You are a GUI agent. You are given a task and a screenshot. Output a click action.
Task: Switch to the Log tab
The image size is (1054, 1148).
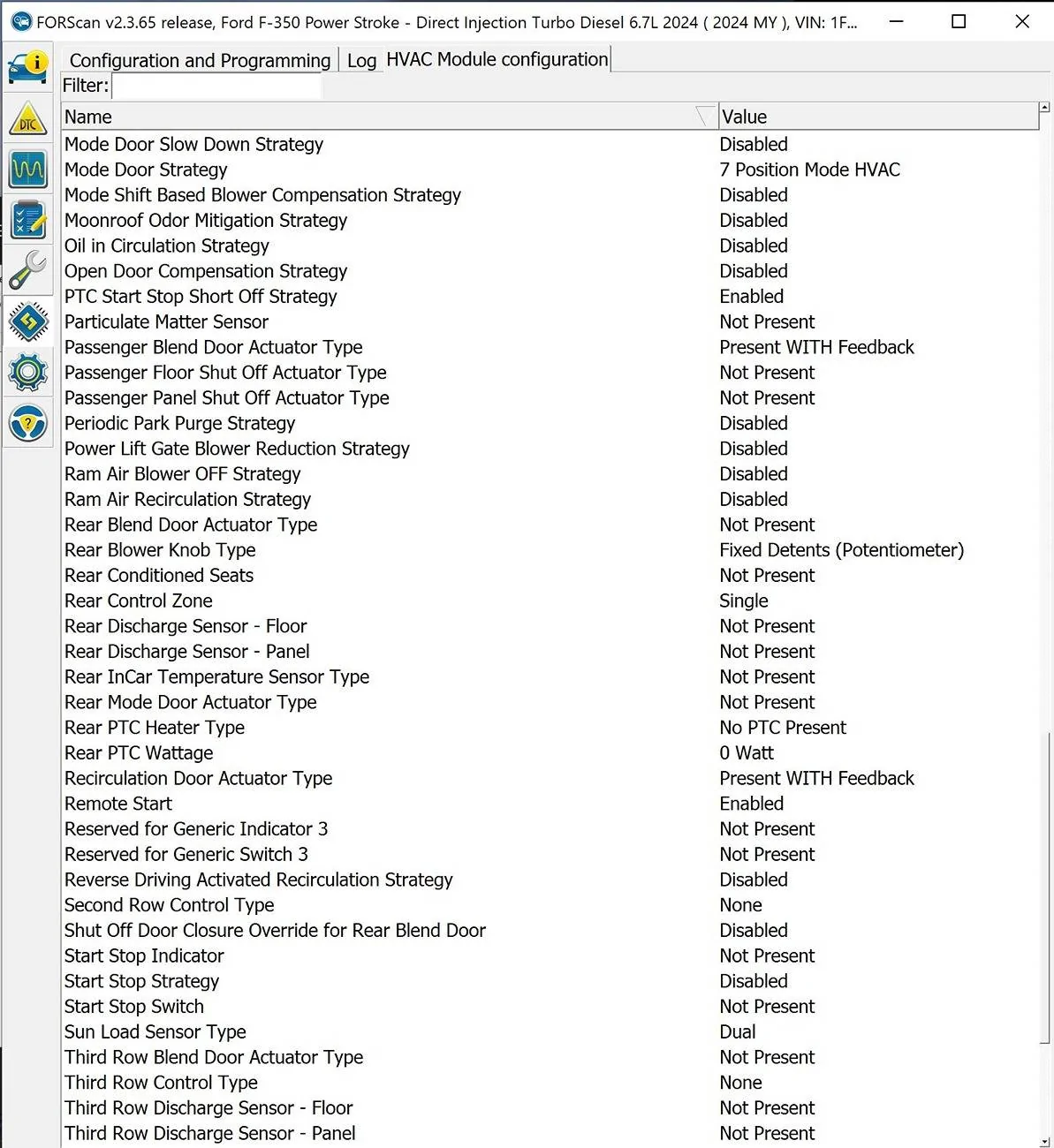click(361, 60)
